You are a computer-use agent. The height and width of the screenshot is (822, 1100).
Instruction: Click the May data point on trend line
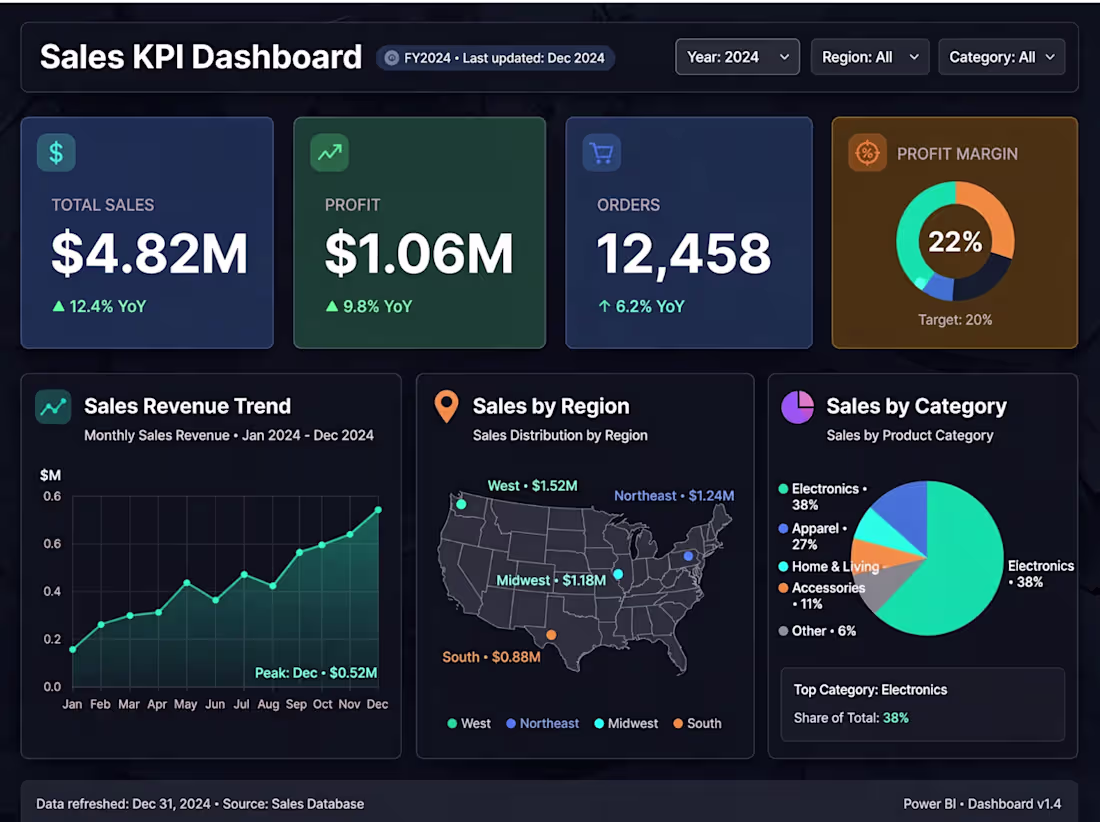click(x=187, y=583)
